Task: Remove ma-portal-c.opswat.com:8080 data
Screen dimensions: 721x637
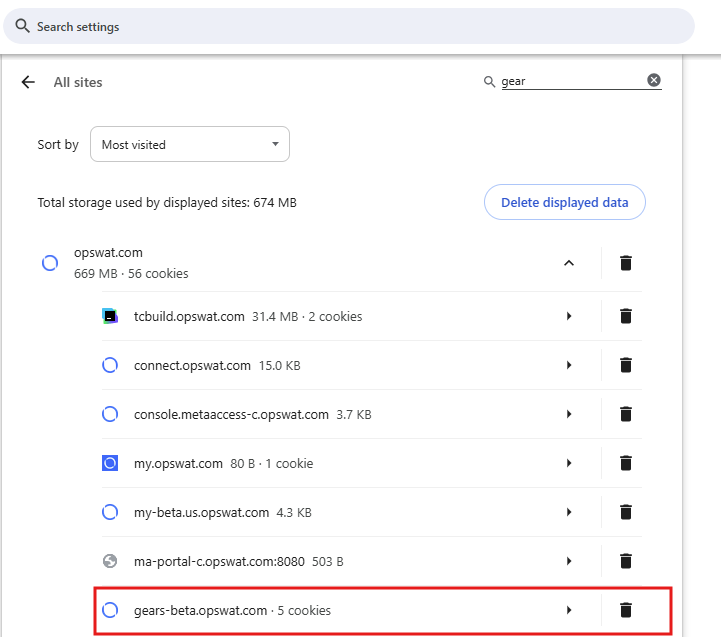Action: click(x=626, y=561)
